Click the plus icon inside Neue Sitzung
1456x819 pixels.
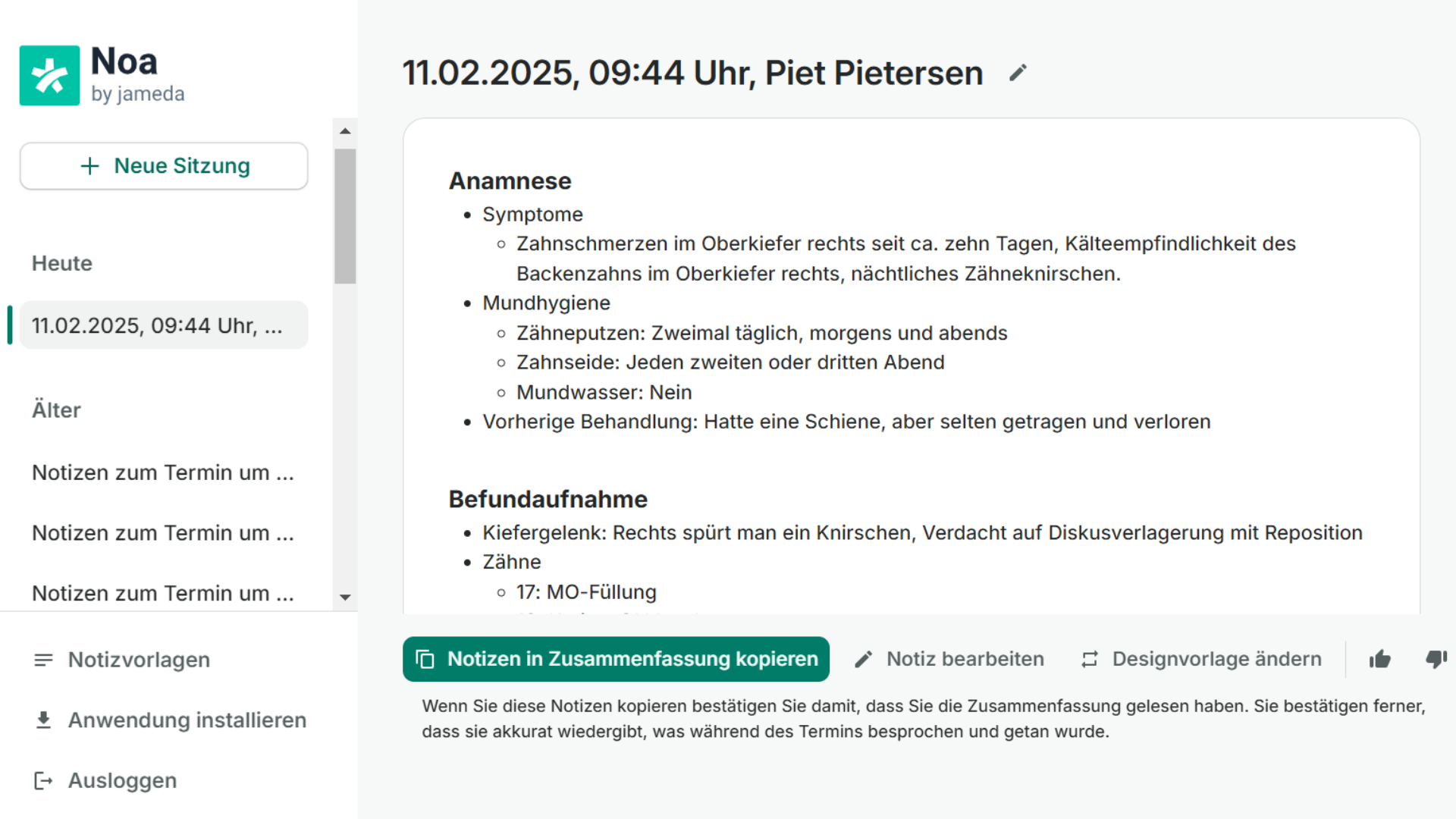[90, 165]
